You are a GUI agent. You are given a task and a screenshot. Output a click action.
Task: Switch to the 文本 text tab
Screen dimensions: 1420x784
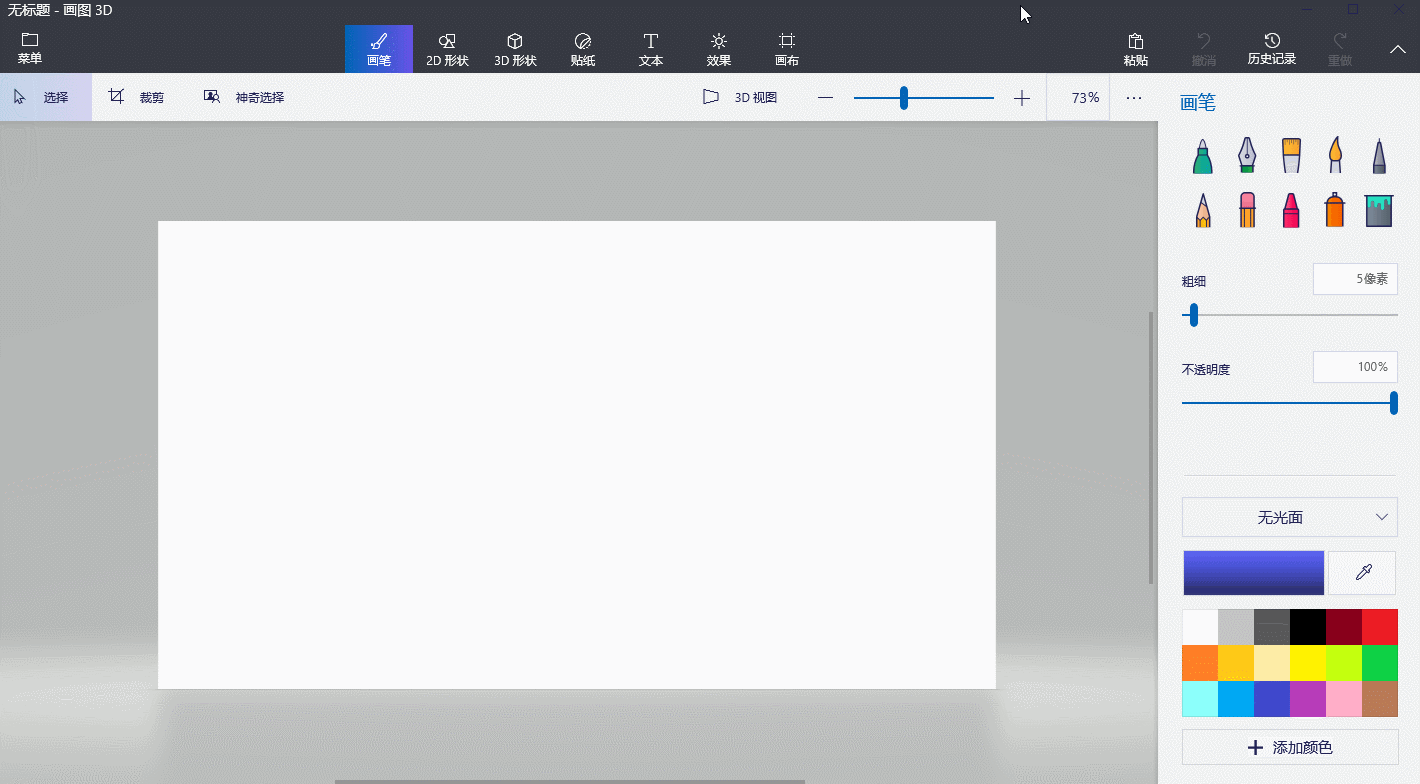[651, 49]
